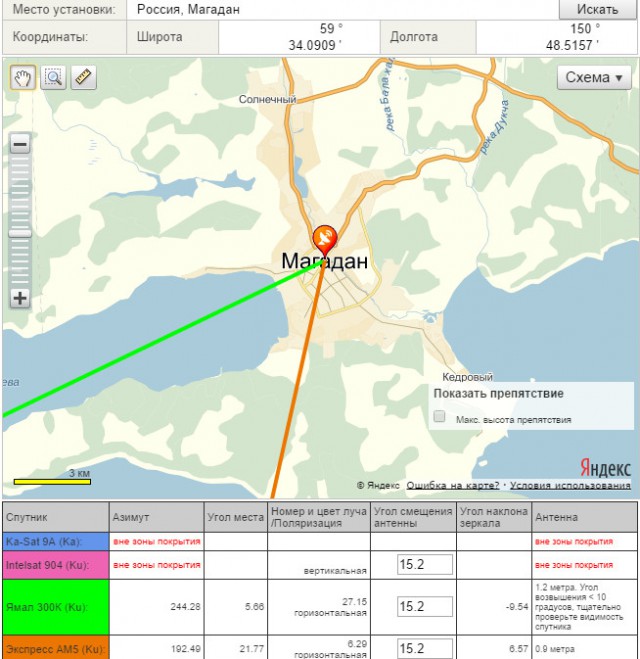
Task: Click the blue Ka-Sat 9A (Ka) cell
Action: 55,541
